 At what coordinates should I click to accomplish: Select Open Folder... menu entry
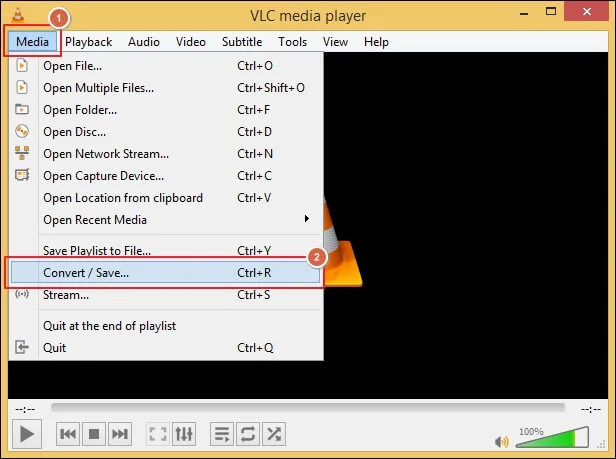pos(165,110)
